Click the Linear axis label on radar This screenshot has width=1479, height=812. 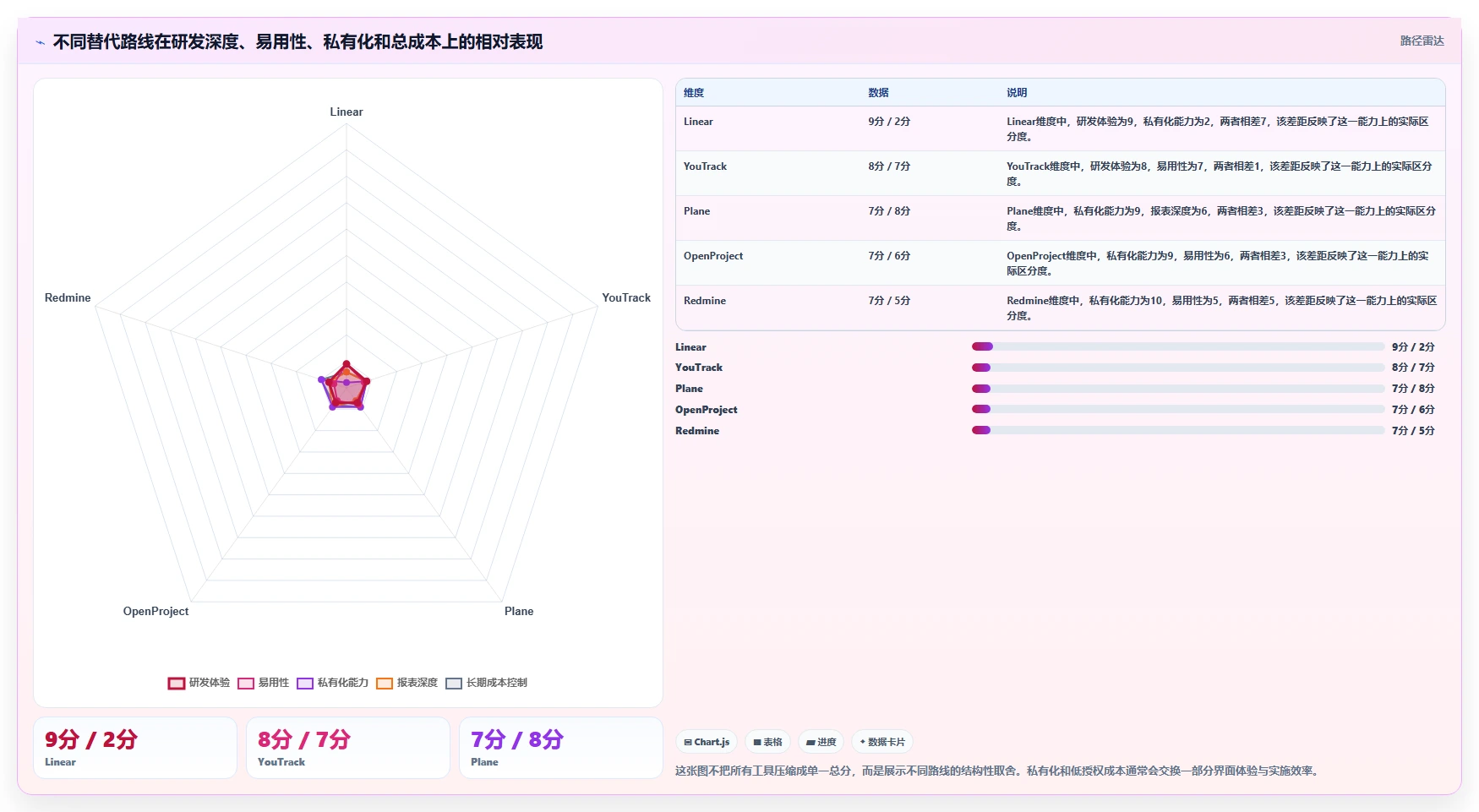(347, 112)
